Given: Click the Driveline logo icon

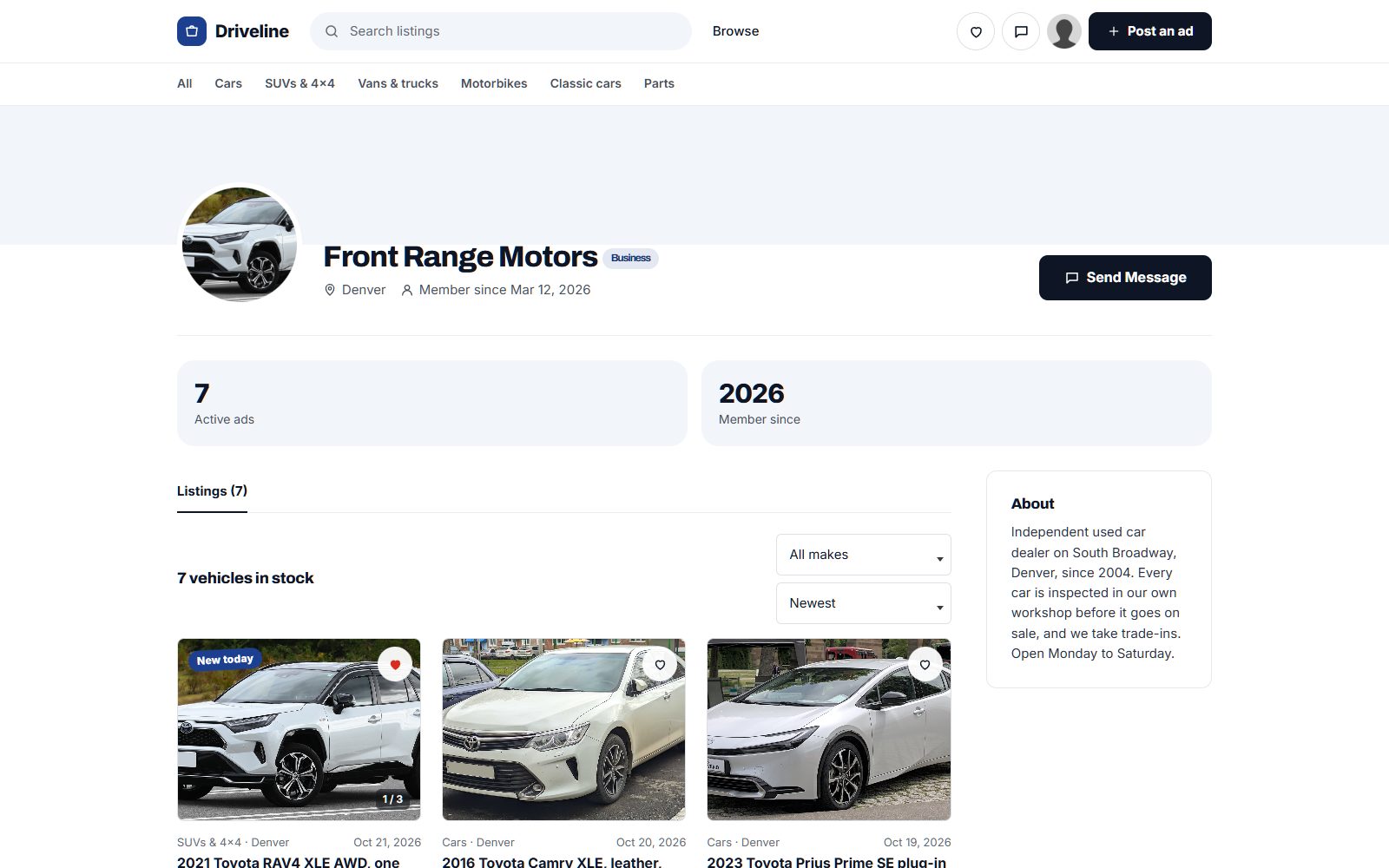Looking at the screenshot, I should point(192,31).
